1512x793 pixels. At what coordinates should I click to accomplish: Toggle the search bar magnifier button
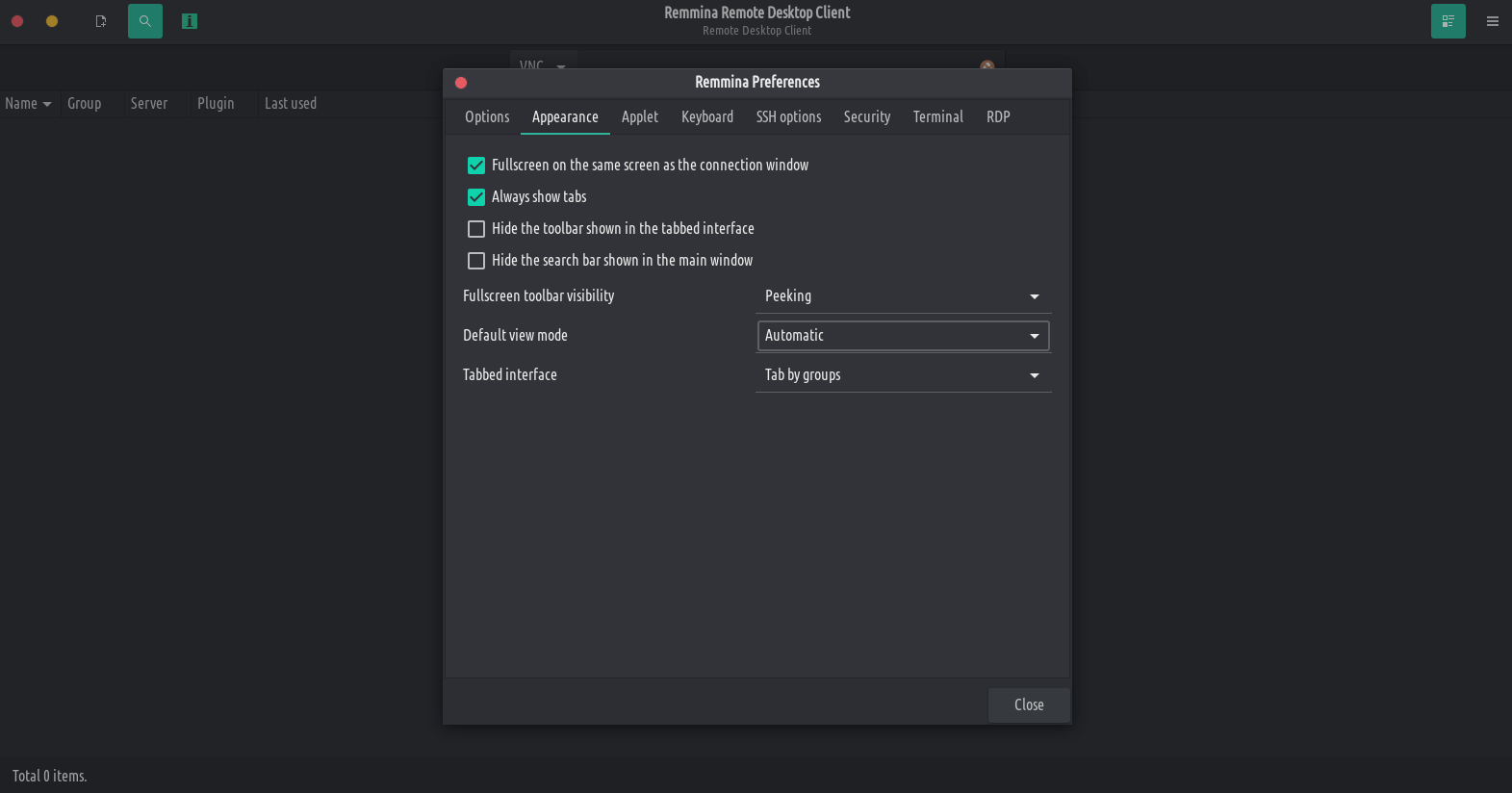coord(145,21)
